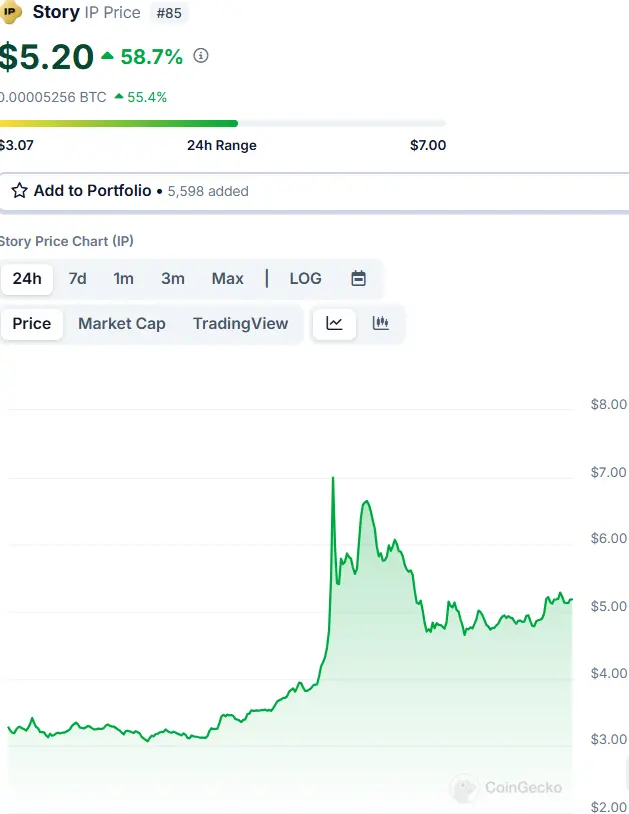This screenshot has height=814, width=629.
Task: Click the 24h Range progress bar
Action: tap(222, 123)
